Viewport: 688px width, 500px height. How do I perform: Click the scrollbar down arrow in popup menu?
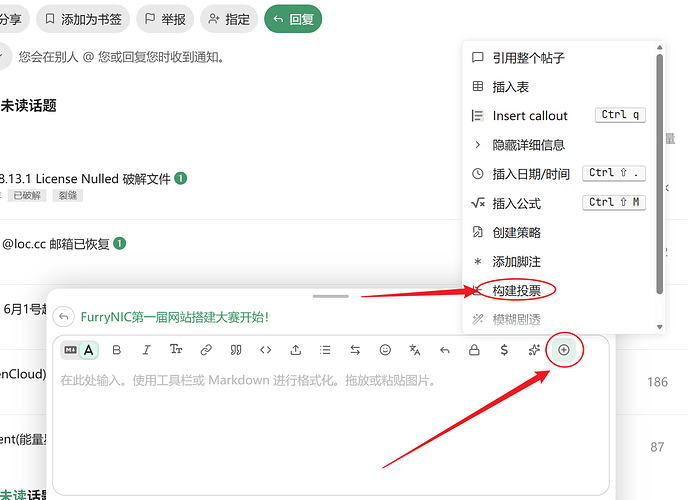[659, 327]
